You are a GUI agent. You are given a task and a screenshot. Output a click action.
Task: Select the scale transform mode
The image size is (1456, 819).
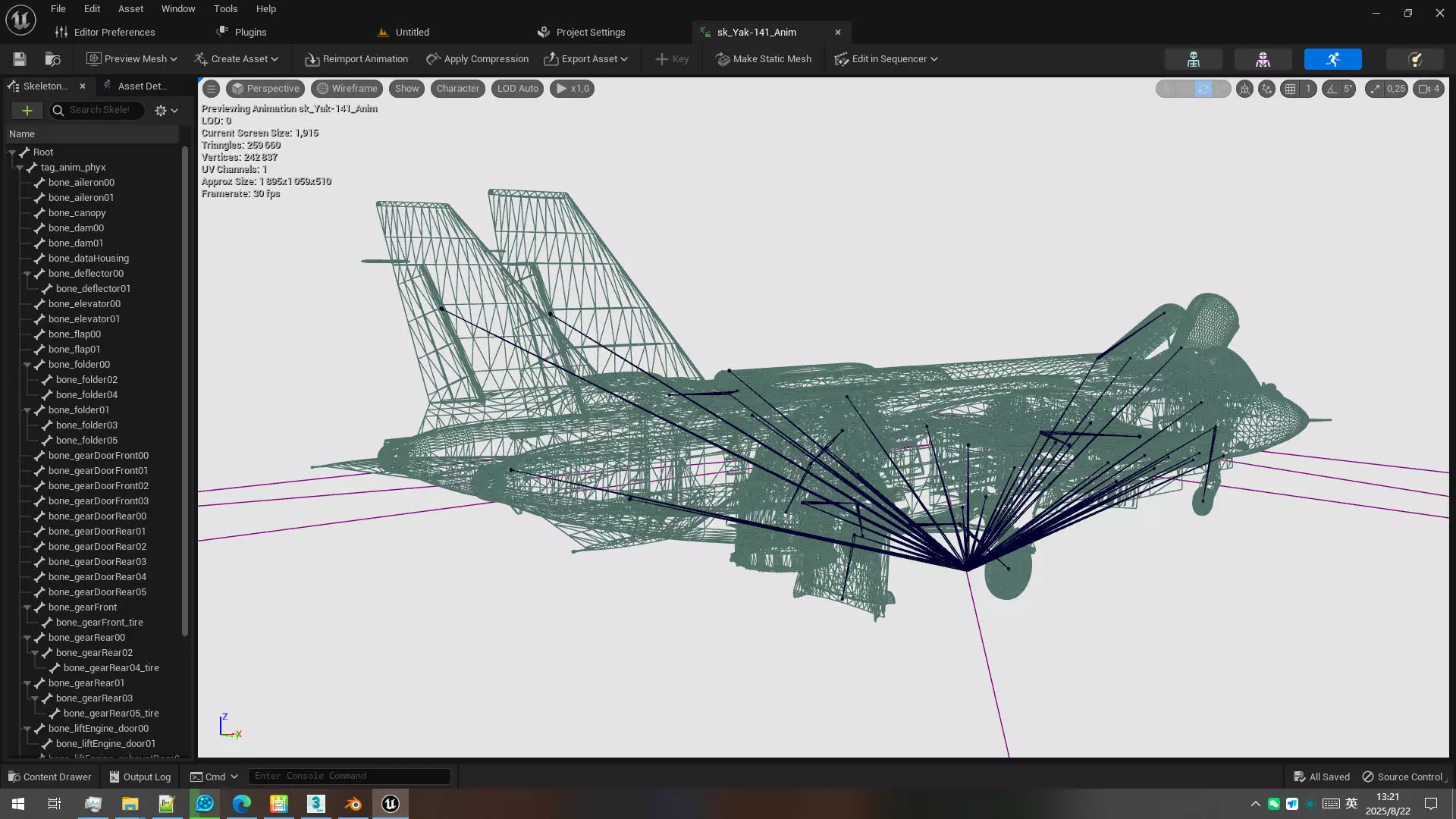click(1221, 89)
